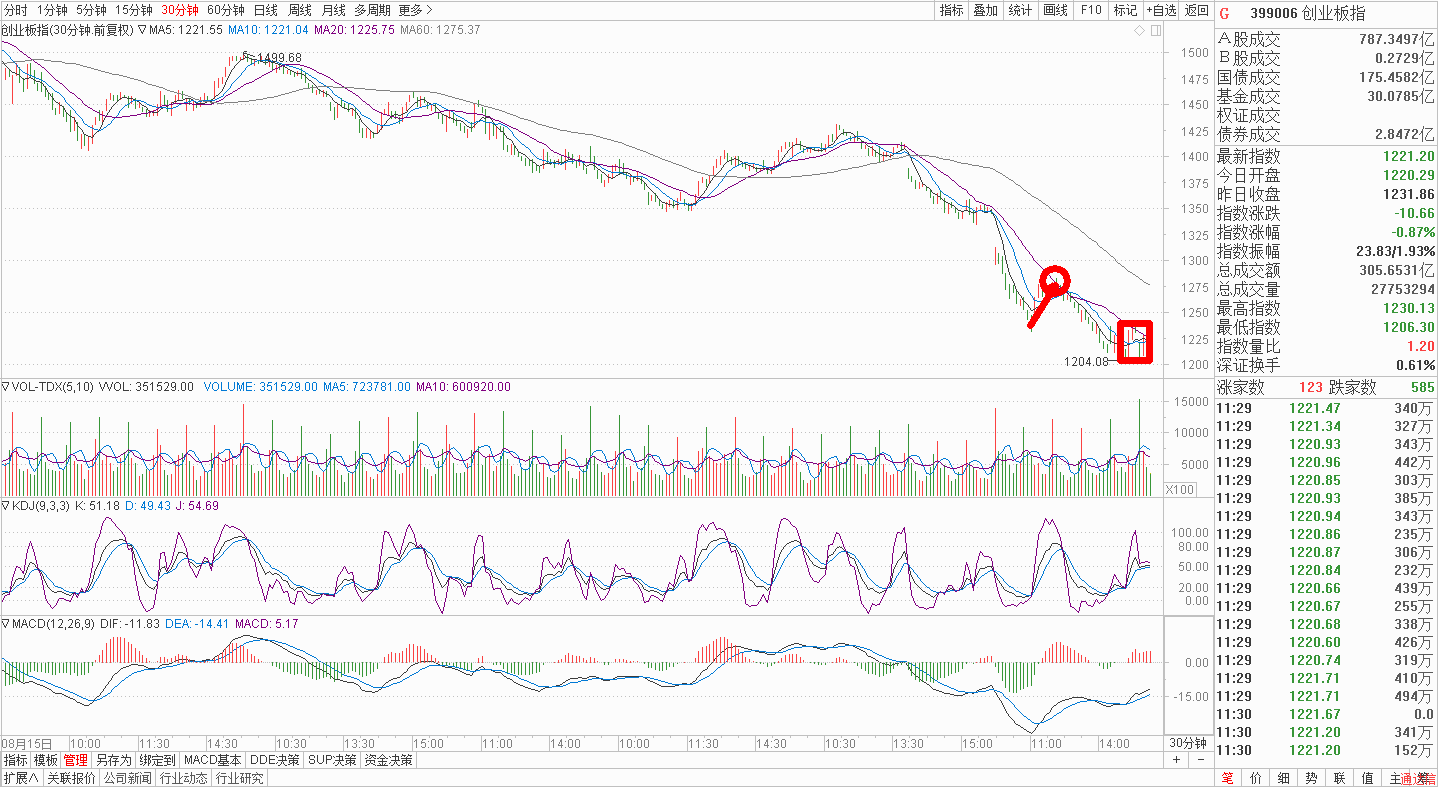Select the 联 linked tab
This screenshot has height=787, width=1438.
click(1339, 778)
